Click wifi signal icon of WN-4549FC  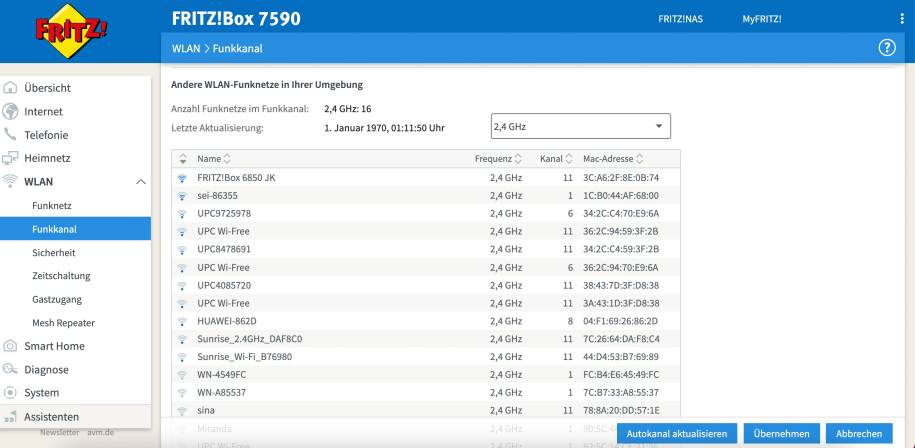coord(182,375)
